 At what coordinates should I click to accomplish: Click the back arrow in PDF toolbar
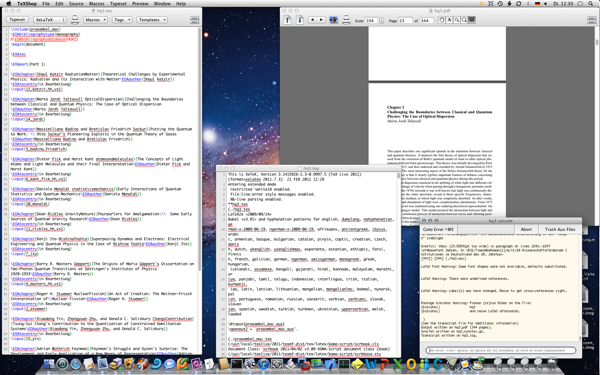313,20
